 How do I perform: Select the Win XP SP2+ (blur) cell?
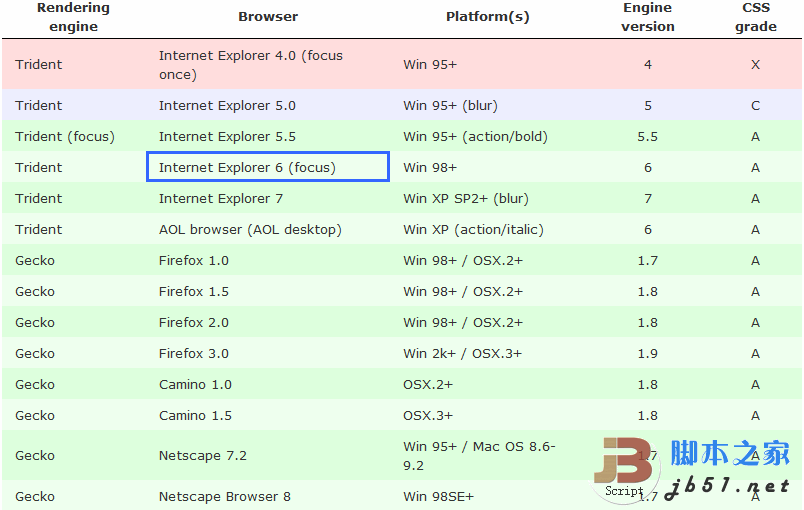[x=488, y=198]
